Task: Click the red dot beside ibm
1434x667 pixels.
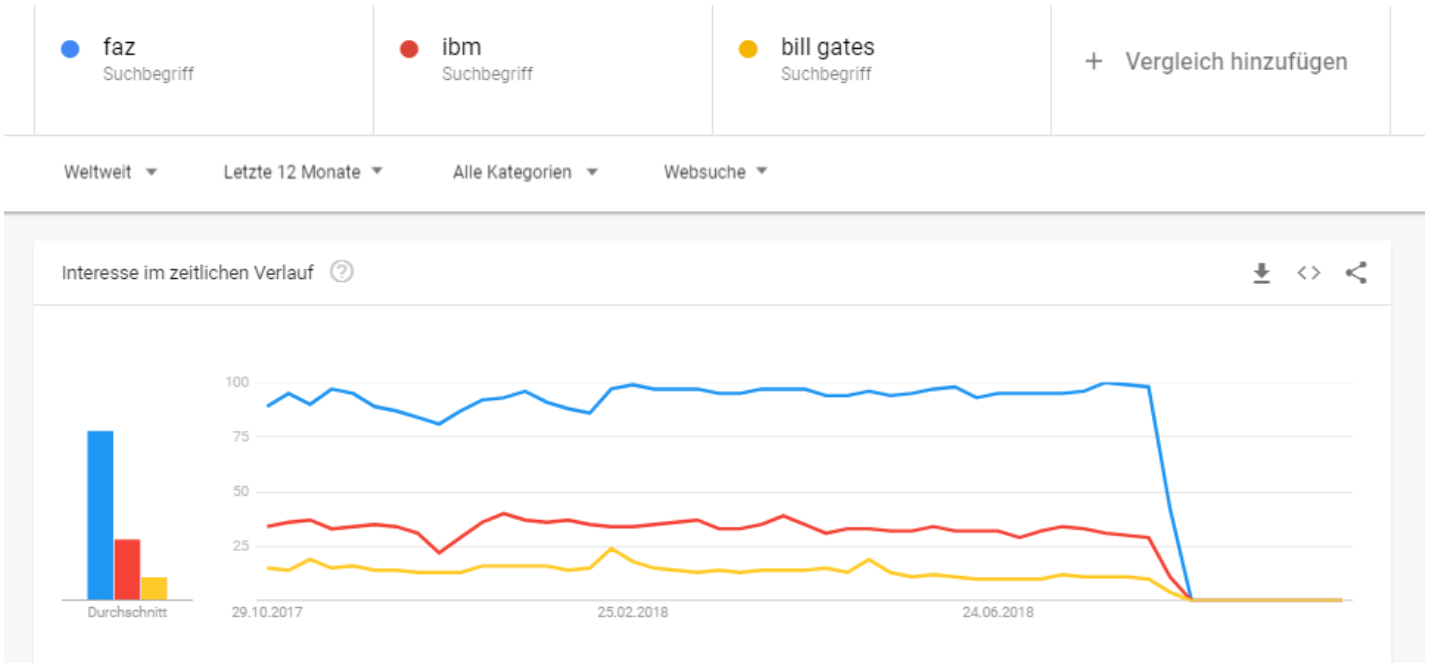Action: [x=409, y=49]
